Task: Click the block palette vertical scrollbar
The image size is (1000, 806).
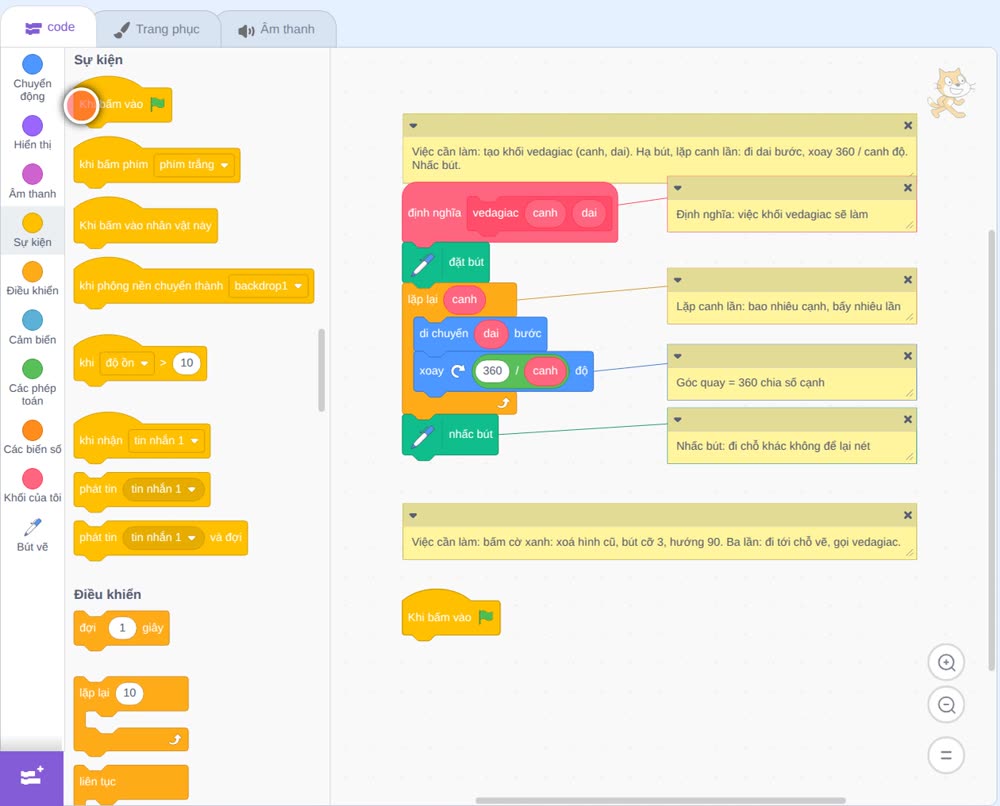Action: [x=321, y=370]
